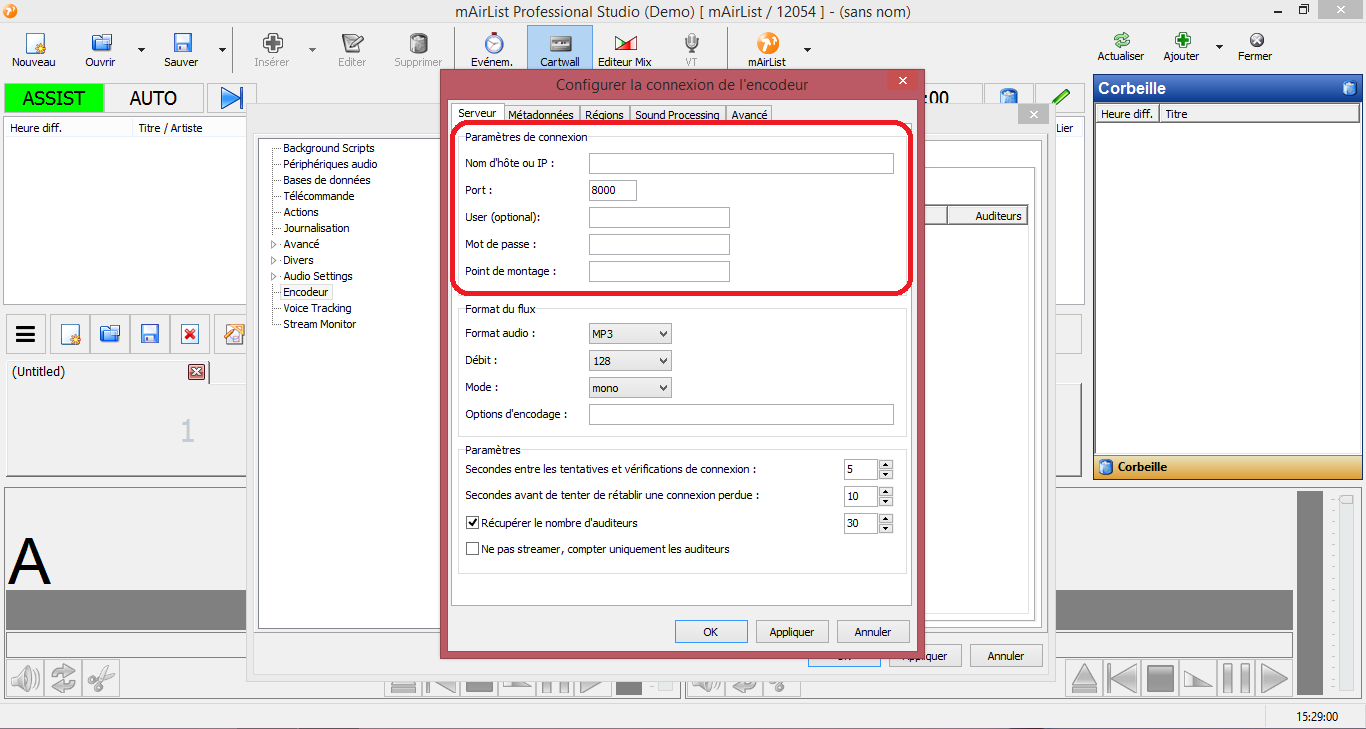1366x729 pixels.
Task: Expand the Avancé tree node
Action: point(274,244)
